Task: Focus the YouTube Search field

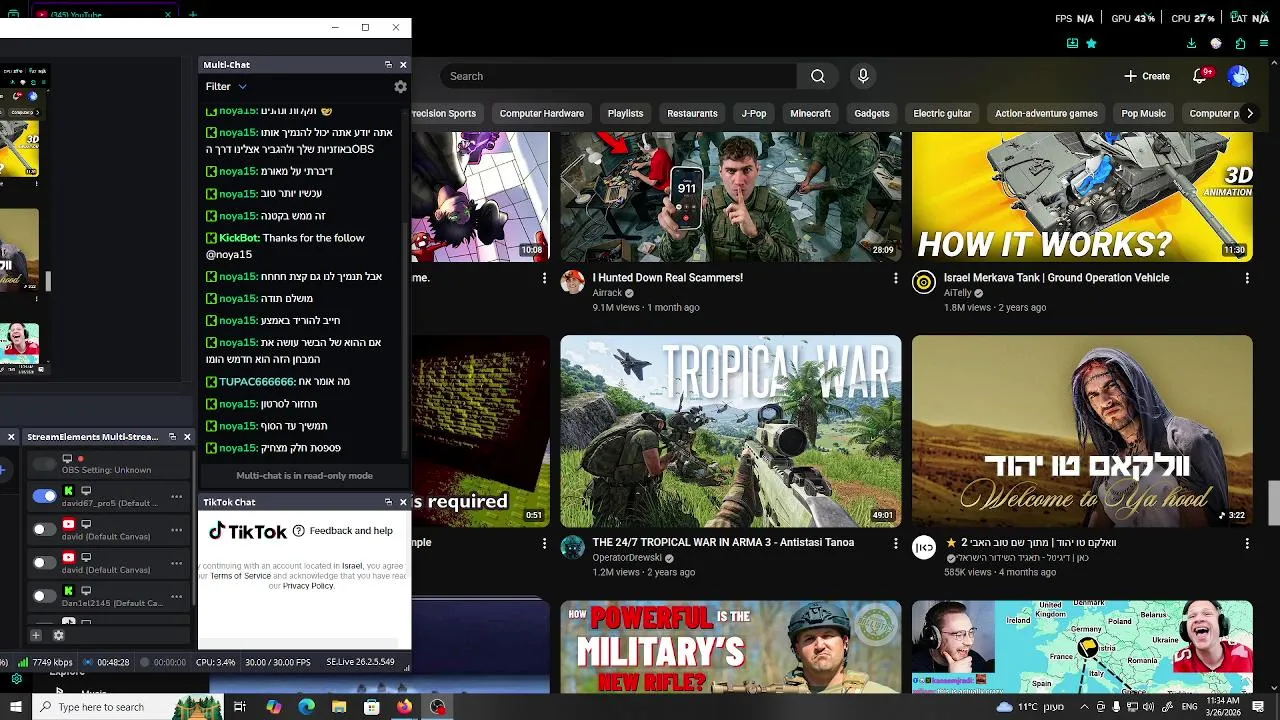Action: 618,76
